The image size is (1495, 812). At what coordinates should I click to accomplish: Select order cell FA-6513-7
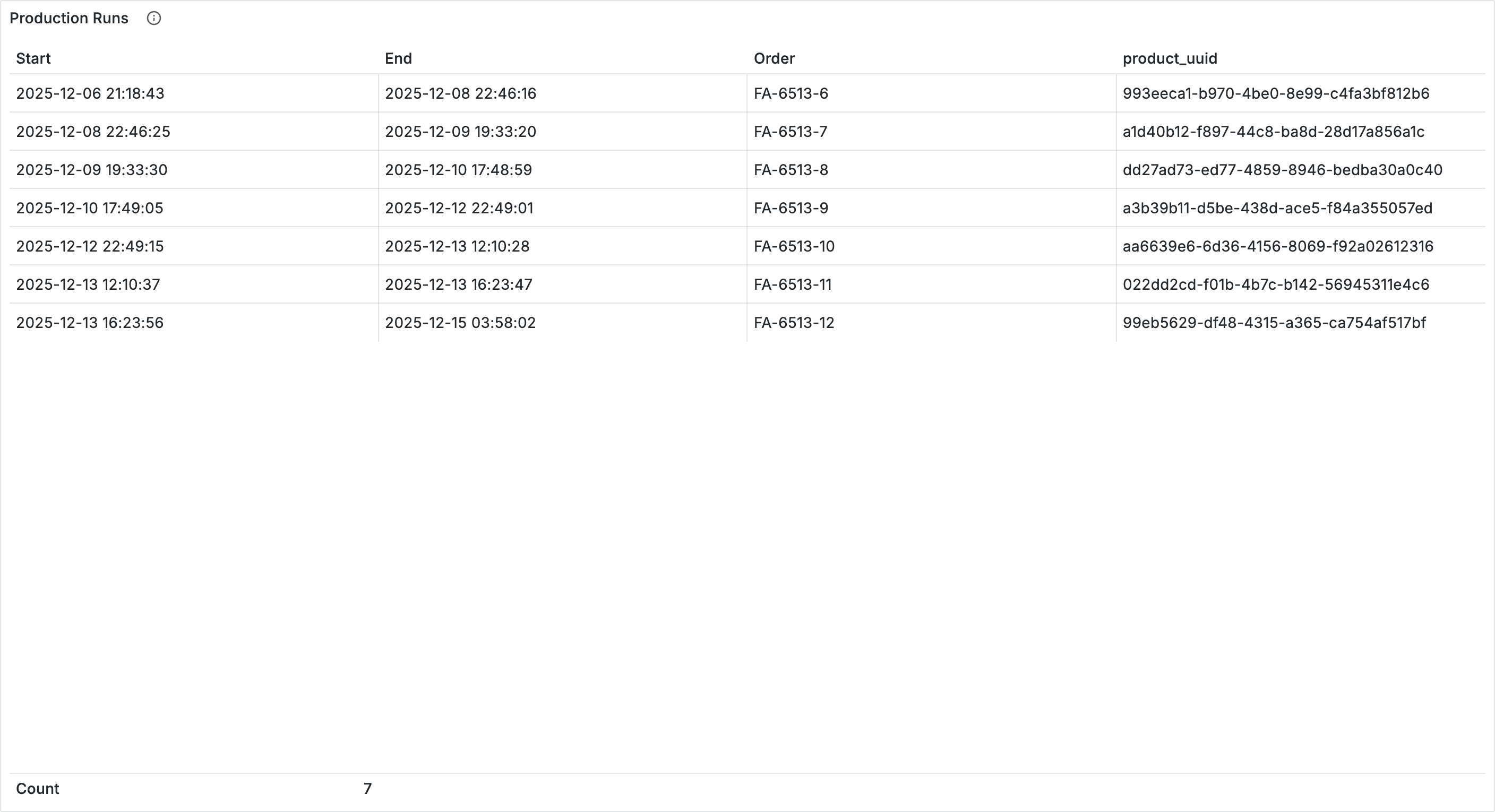(790, 132)
